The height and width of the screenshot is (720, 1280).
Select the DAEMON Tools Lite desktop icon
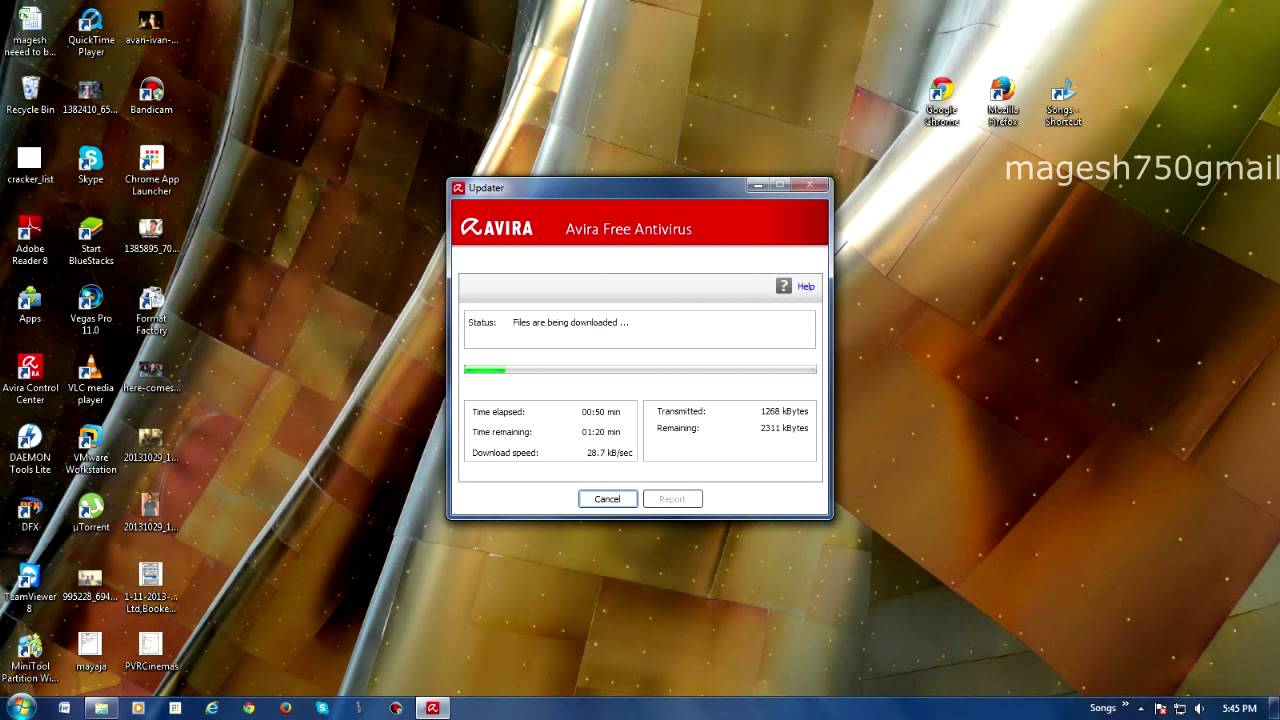pos(30,450)
